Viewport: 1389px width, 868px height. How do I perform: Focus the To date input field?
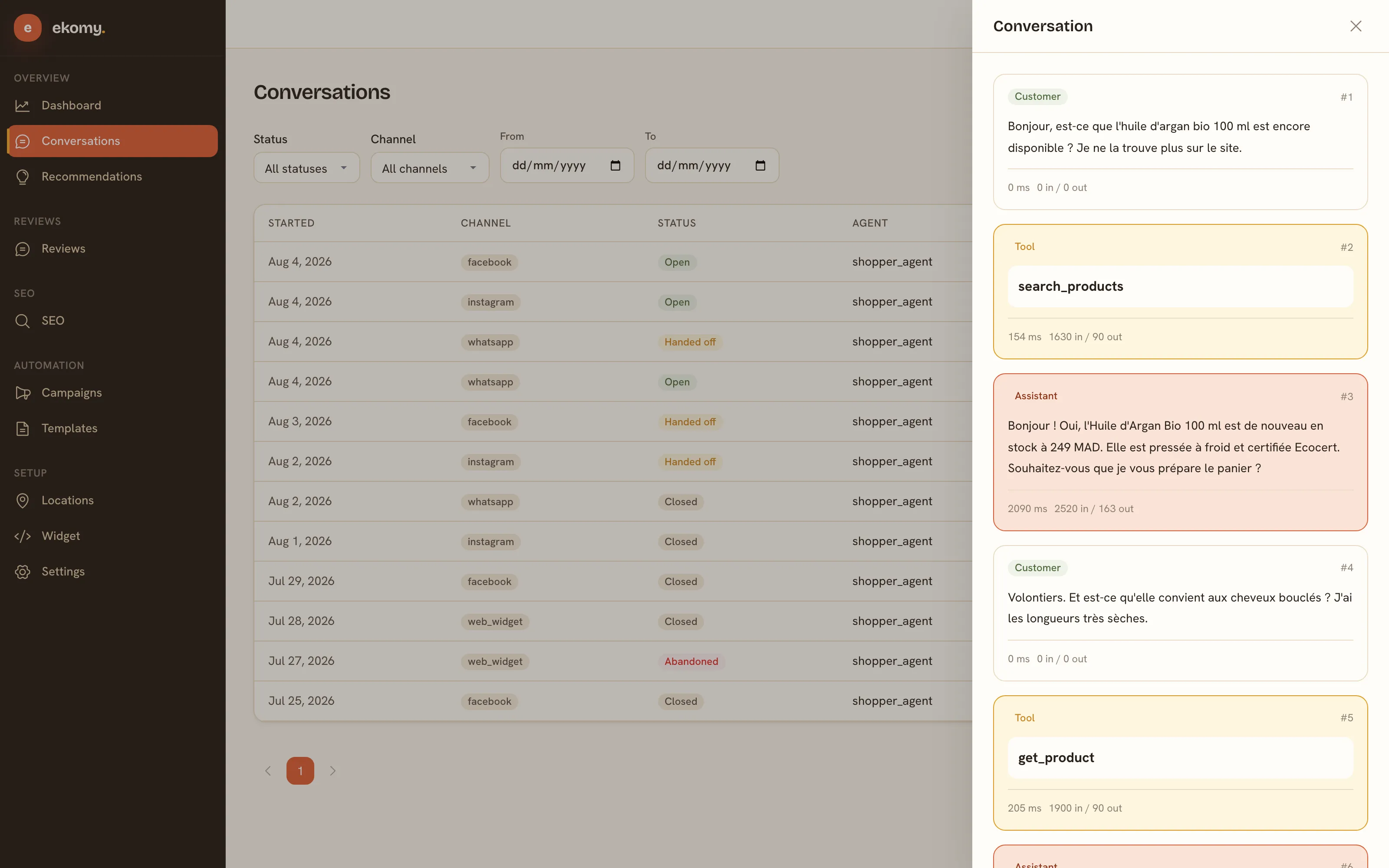(x=712, y=166)
